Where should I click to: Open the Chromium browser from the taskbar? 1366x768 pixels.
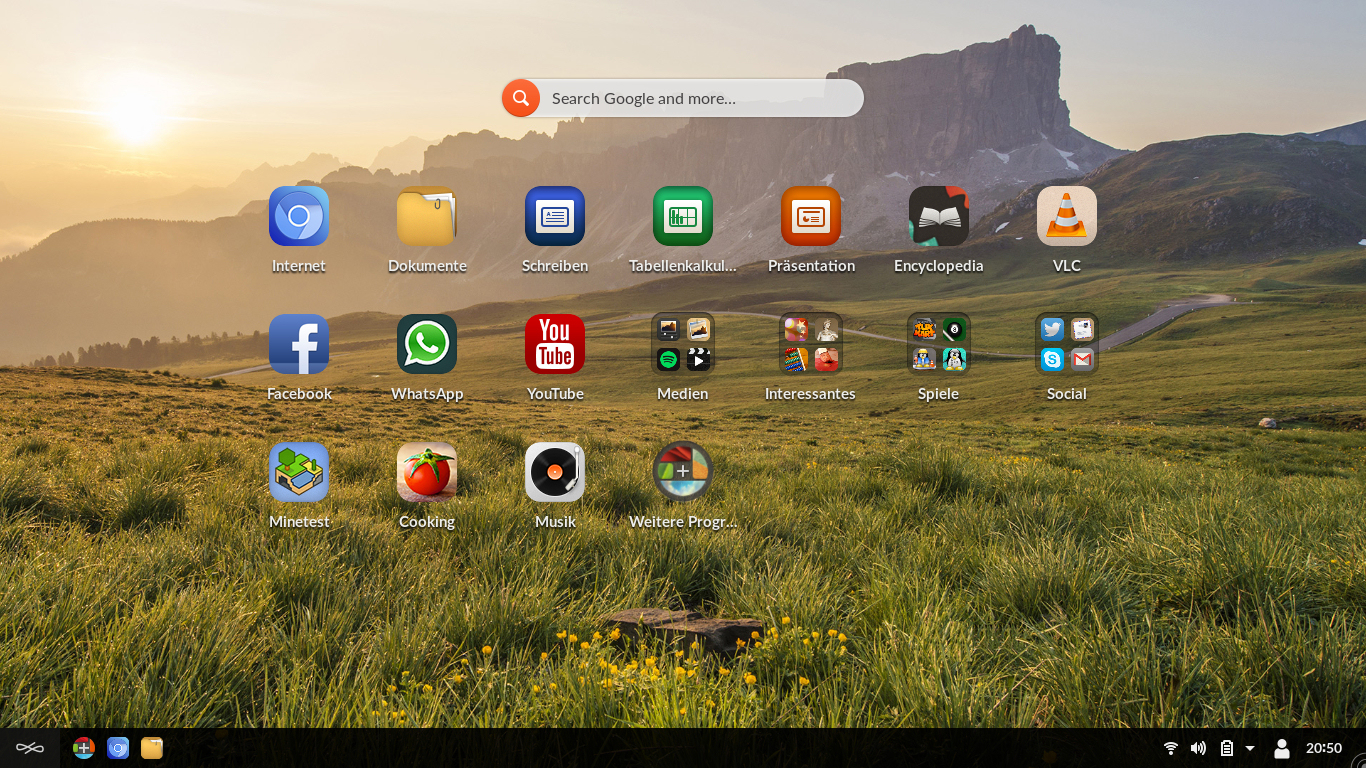tap(118, 748)
